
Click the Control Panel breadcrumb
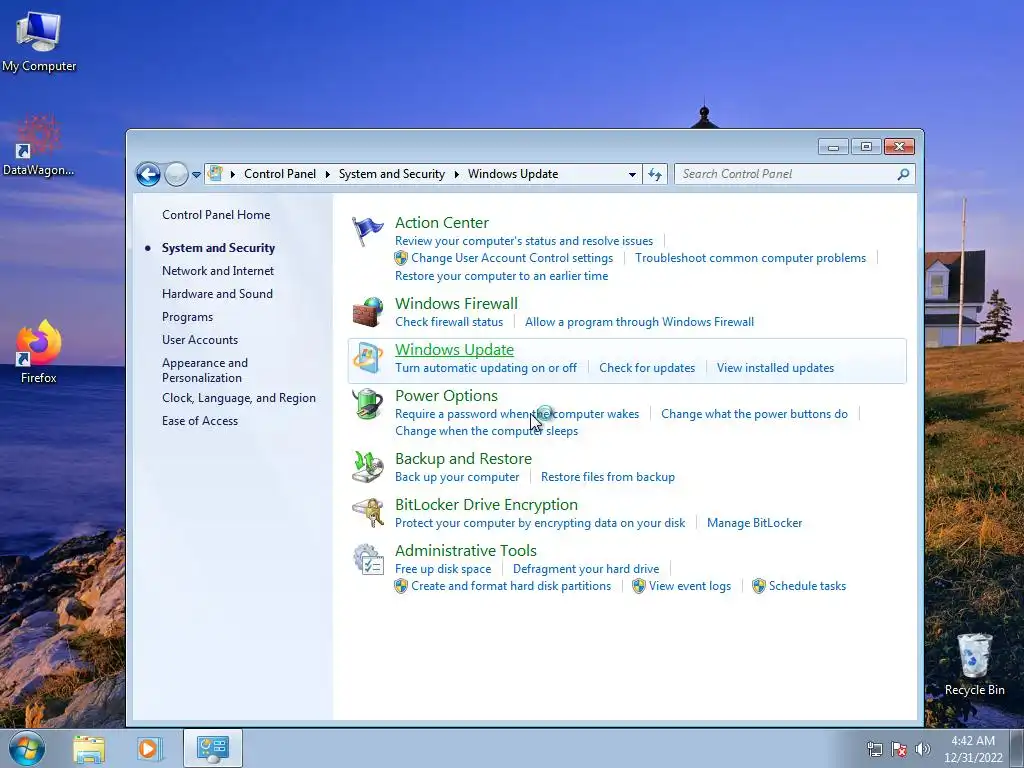(x=280, y=174)
